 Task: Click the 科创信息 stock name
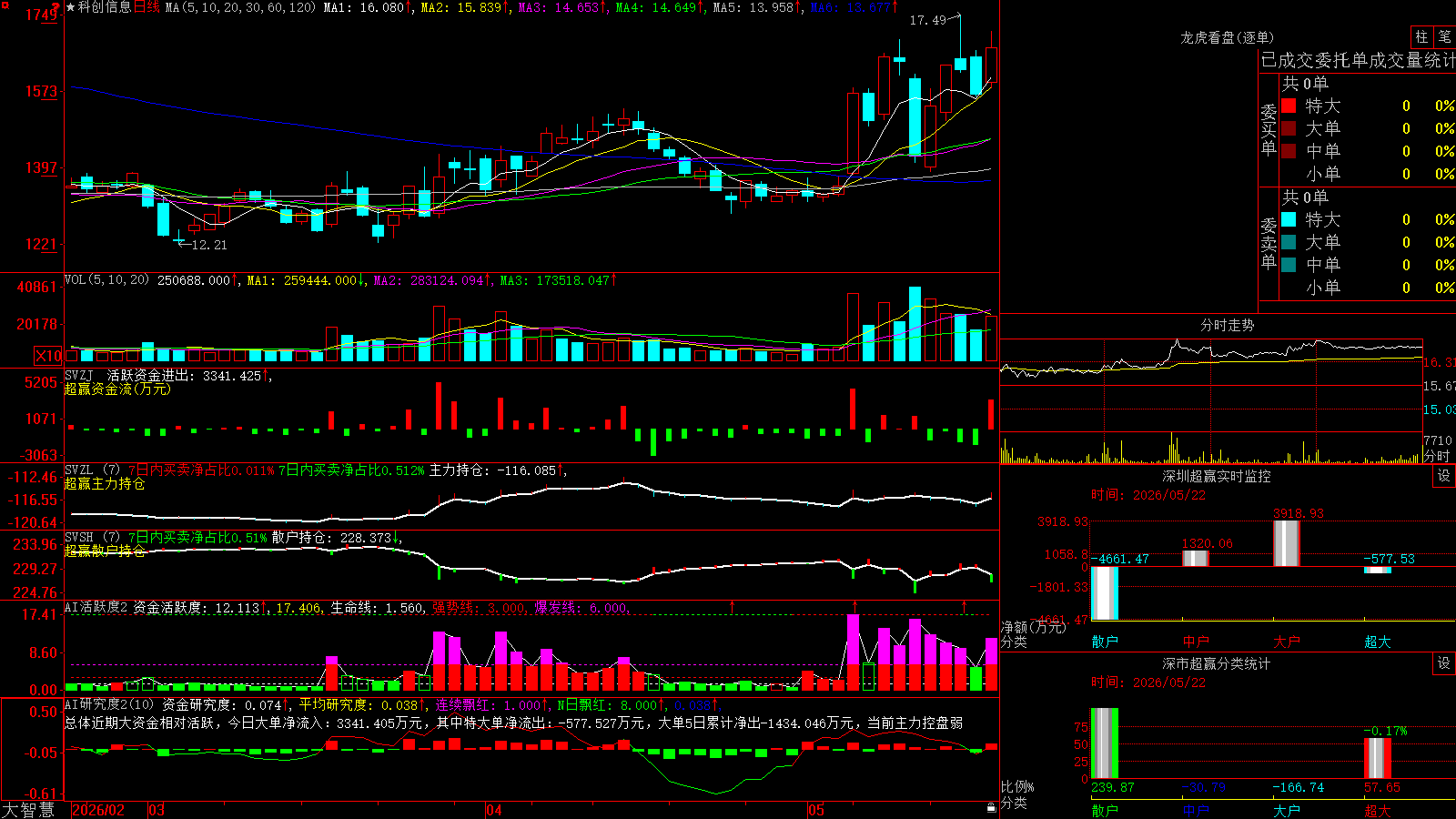105,7
